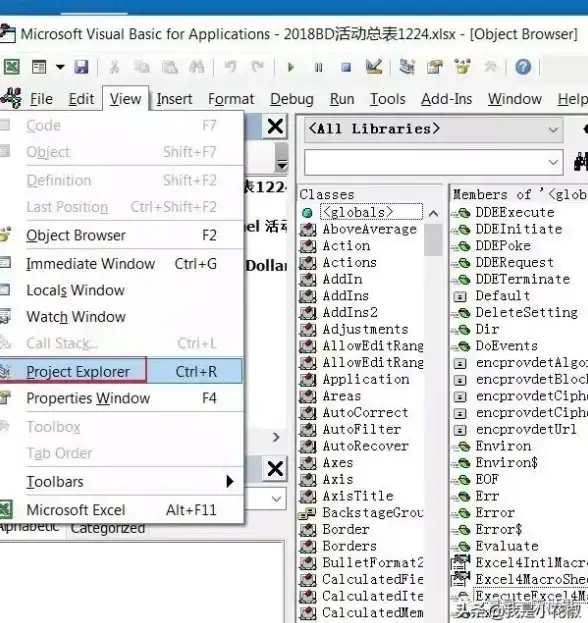Open the Window menu
The height and width of the screenshot is (623, 588).
click(514, 99)
